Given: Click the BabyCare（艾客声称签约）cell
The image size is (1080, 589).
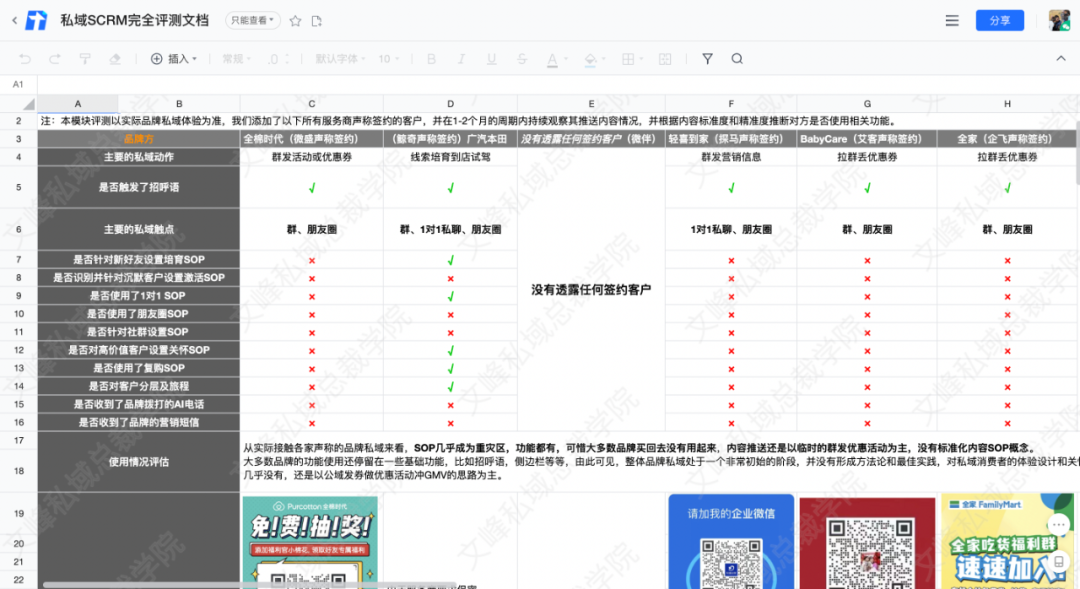Looking at the screenshot, I should (867, 138).
